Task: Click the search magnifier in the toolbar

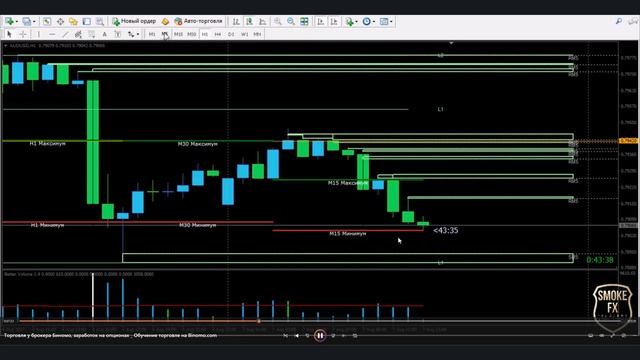Action: pyautogui.click(x=619, y=21)
